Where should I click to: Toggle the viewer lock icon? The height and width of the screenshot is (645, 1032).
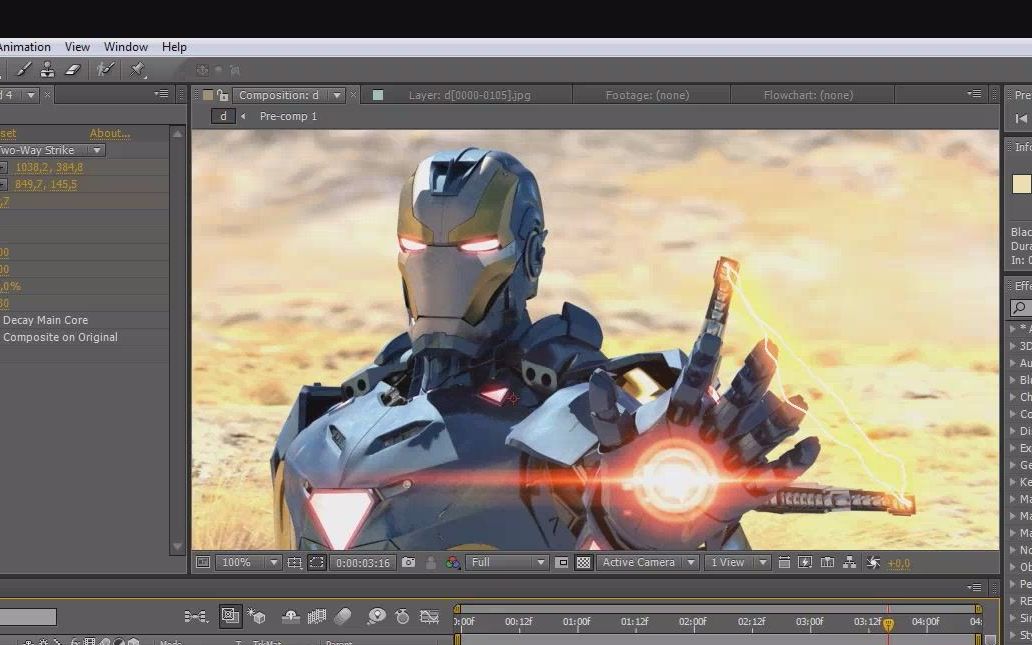(x=222, y=95)
